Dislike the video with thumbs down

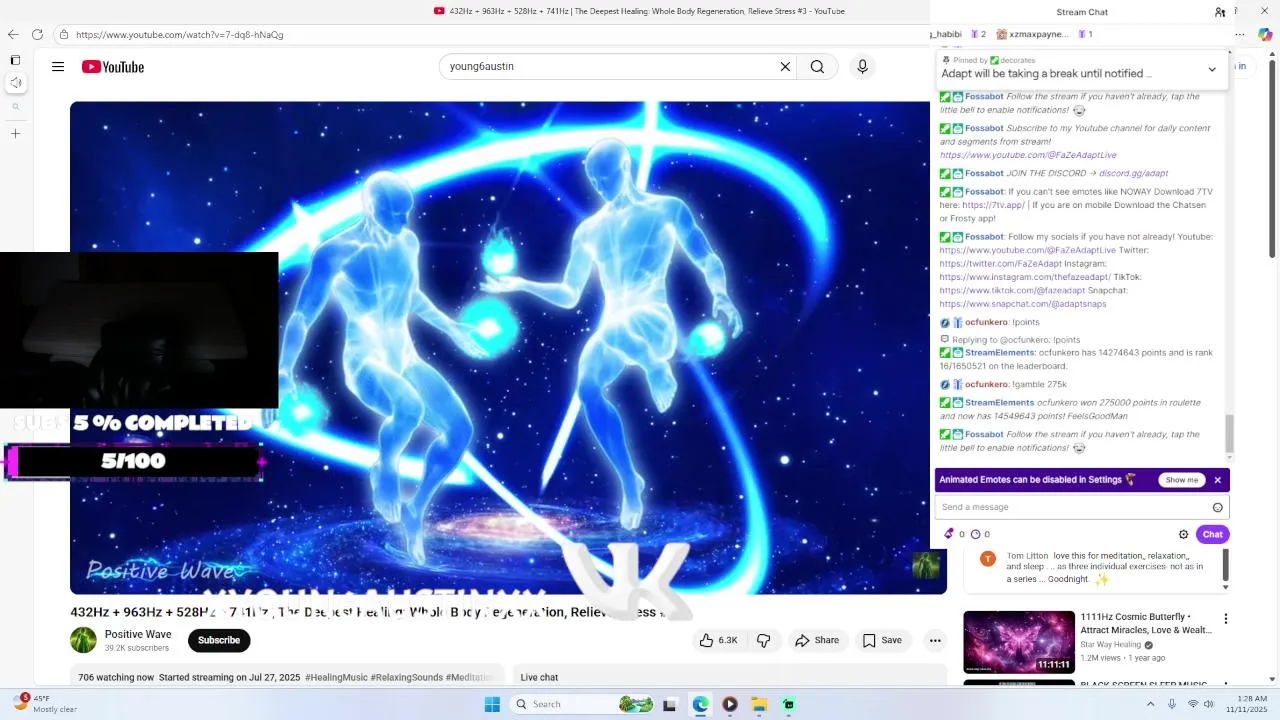tap(763, 640)
